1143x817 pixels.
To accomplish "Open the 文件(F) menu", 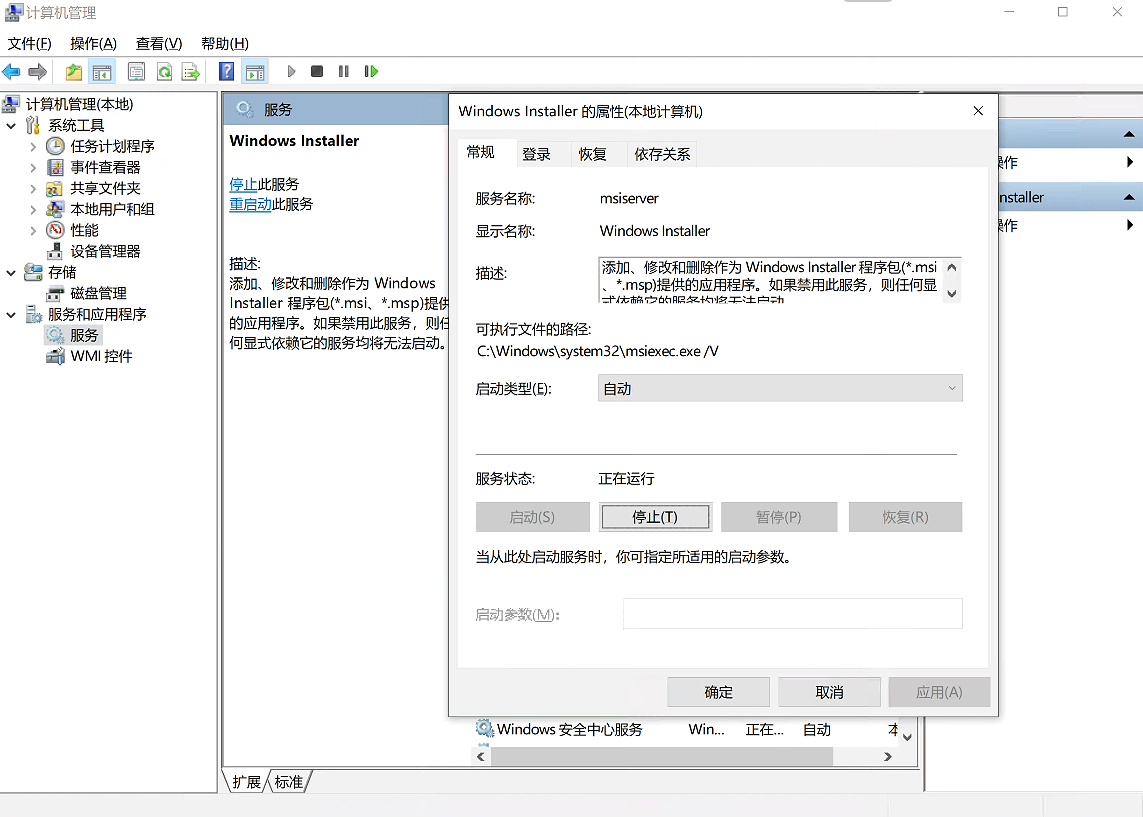I will click(x=30, y=44).
